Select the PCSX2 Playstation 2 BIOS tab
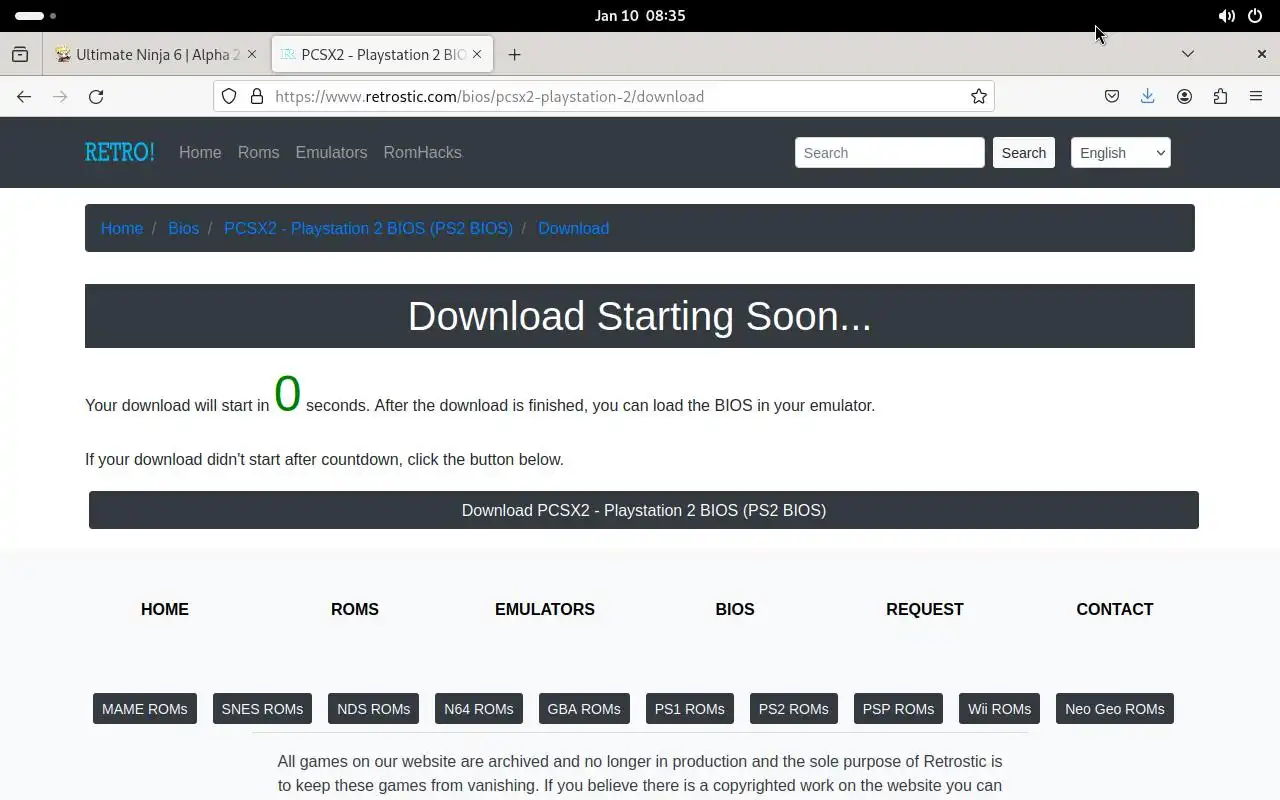The height and width of the screenshot is (800, 1280). pos(382,55)
